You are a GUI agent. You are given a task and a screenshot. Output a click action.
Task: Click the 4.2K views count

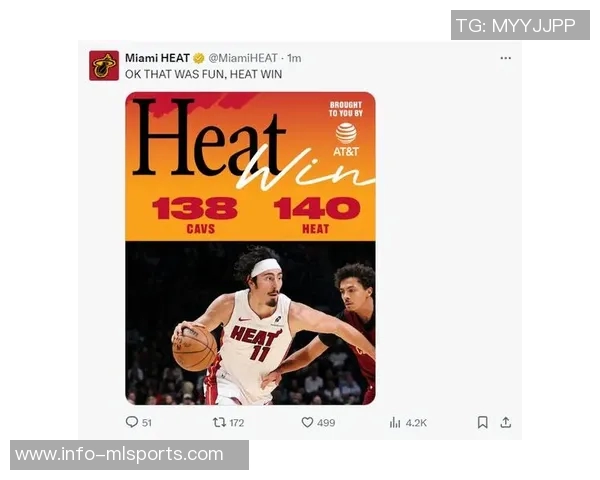click(x=416, y=423)
